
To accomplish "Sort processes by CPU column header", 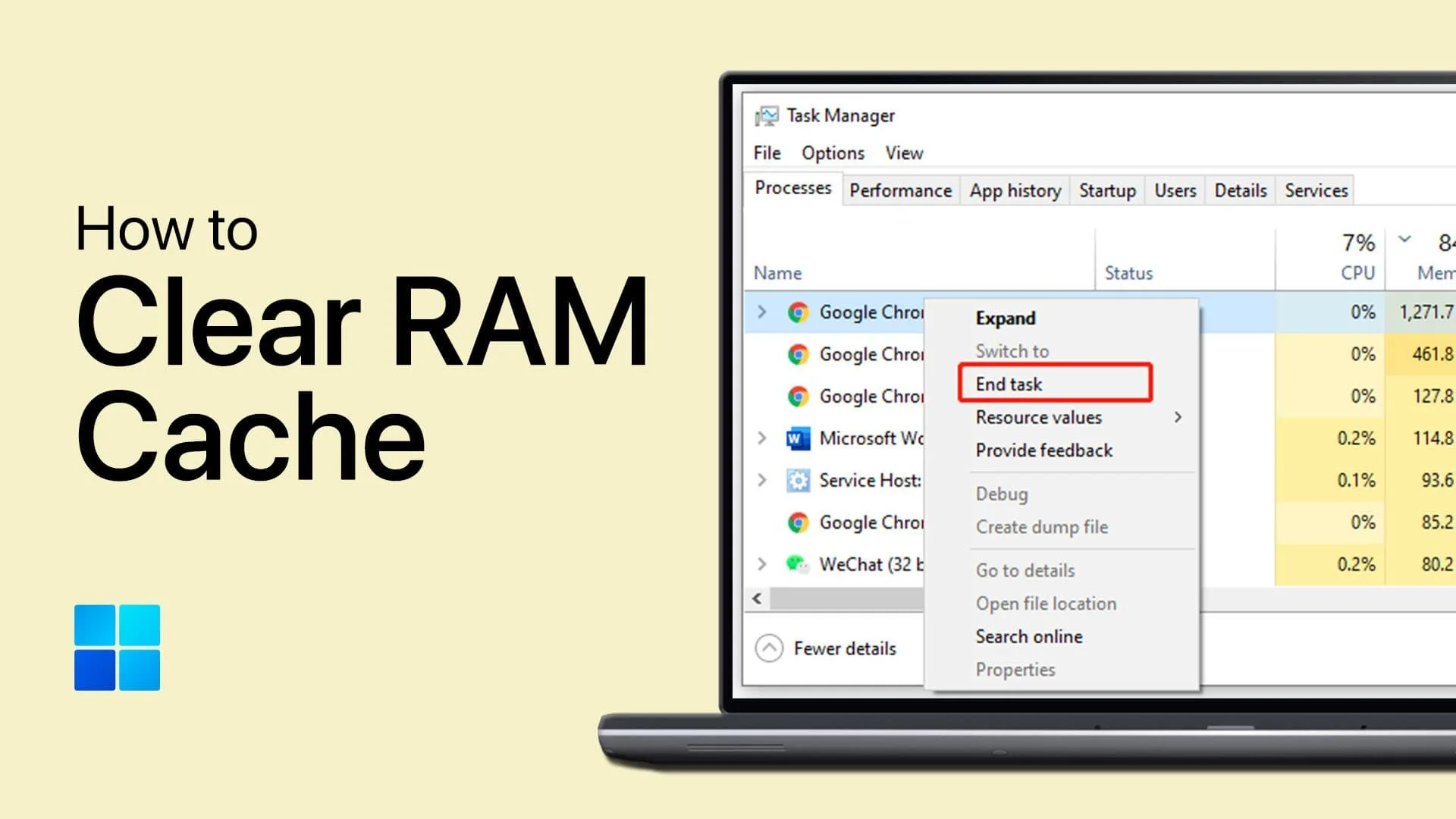I will coord(1357,272).
